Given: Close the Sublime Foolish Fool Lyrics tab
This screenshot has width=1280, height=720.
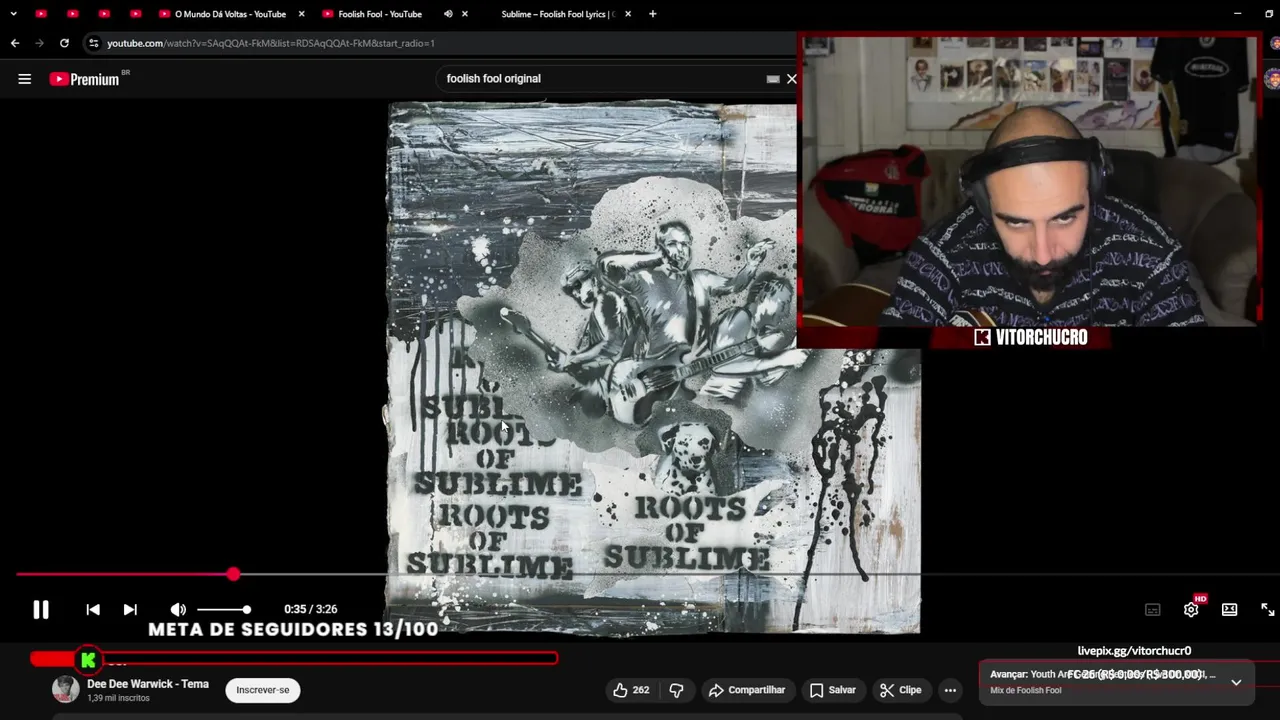Looking at the screenshot, I should click(628, 14).
